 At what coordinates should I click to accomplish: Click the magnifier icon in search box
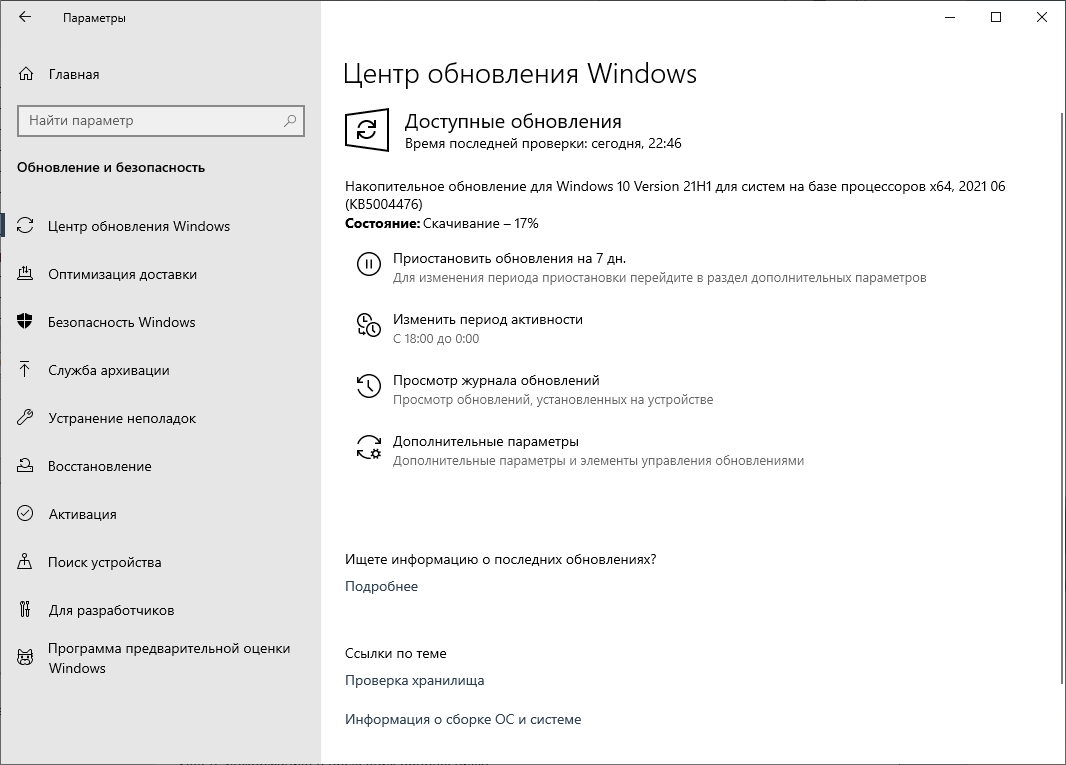coord(290,121)
